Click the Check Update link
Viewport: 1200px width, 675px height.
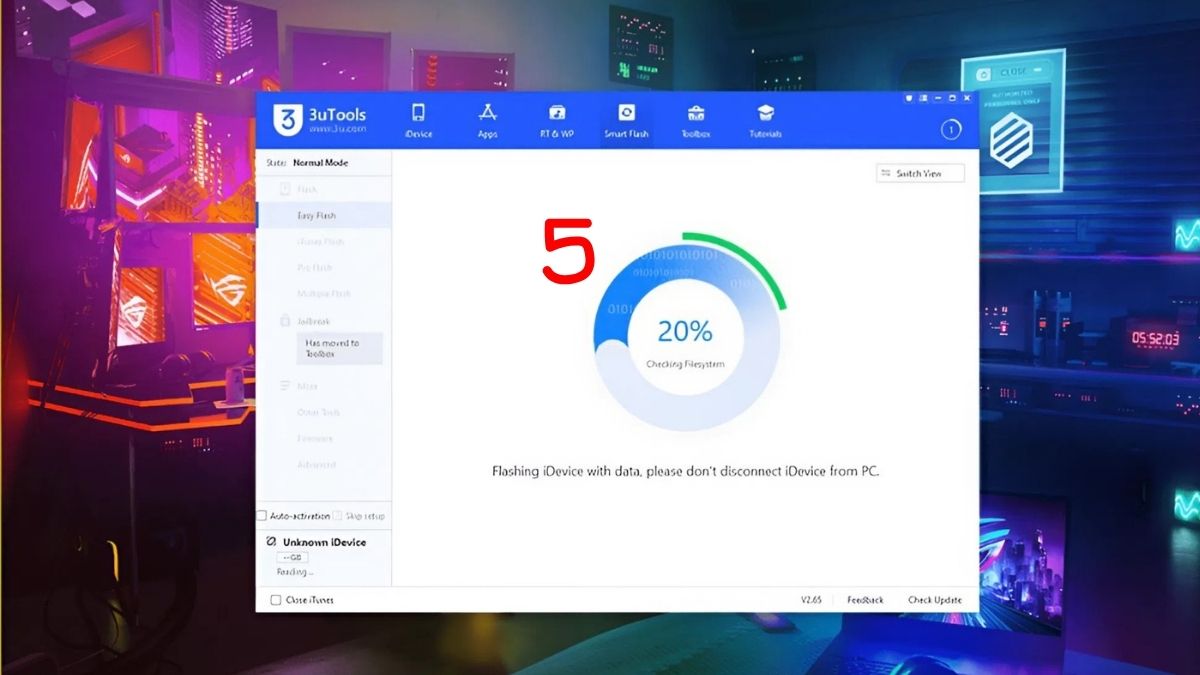pos(937,599)
